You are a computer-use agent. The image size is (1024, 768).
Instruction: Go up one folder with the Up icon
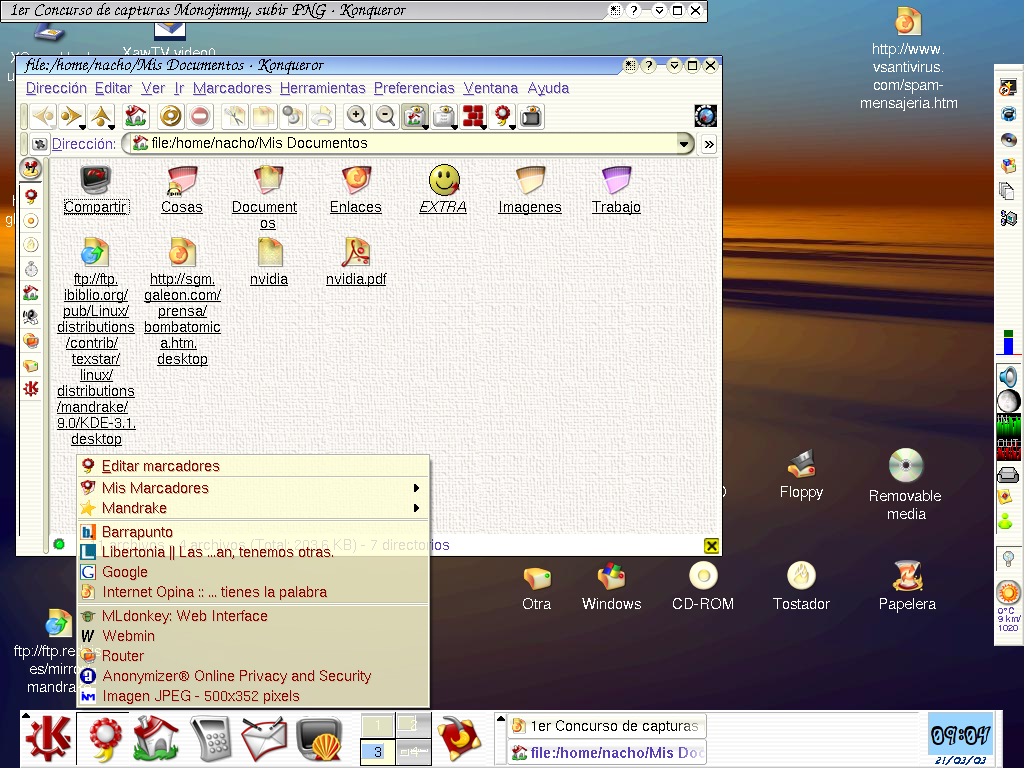pos(101,116)
